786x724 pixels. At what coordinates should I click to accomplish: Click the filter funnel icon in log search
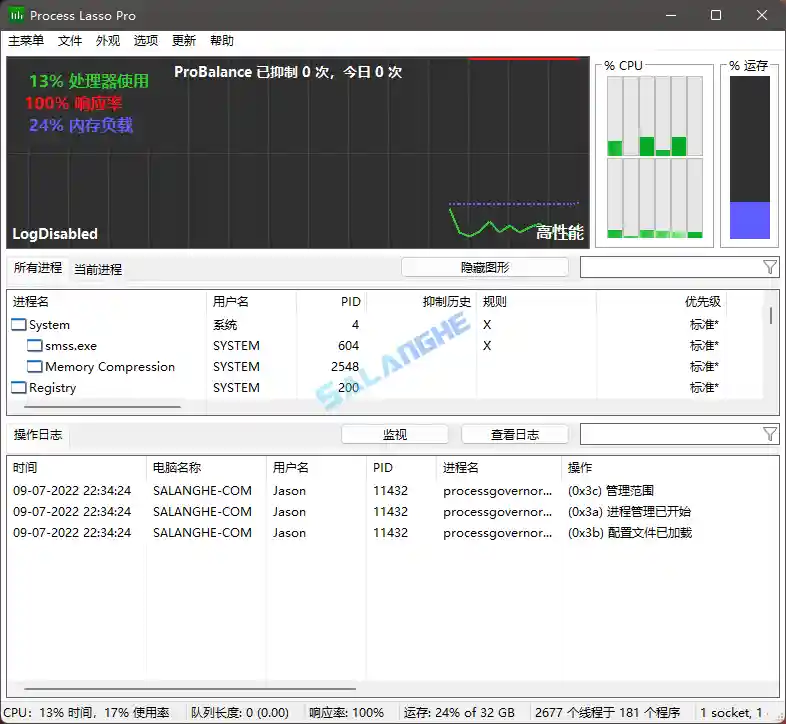pyautogui.click(x=770, y=434)
